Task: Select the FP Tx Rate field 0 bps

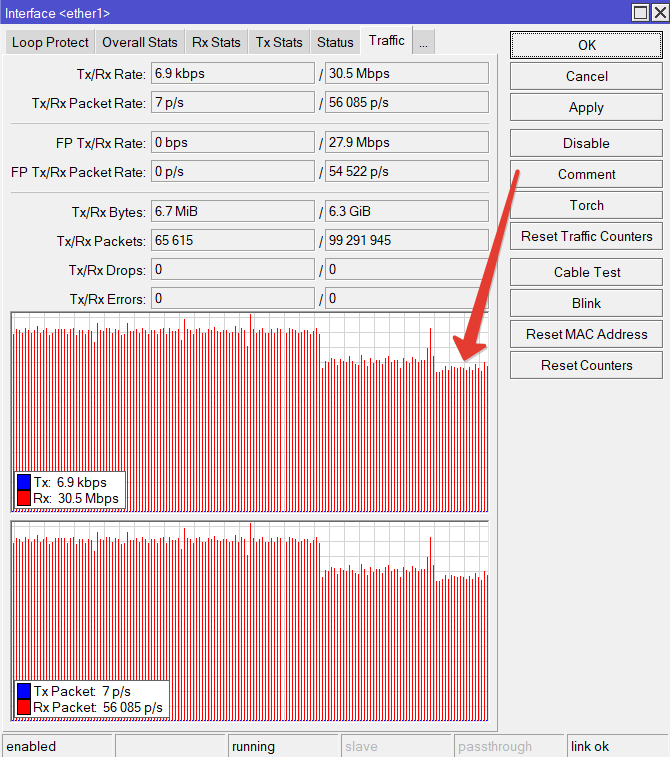Action: 233,142
